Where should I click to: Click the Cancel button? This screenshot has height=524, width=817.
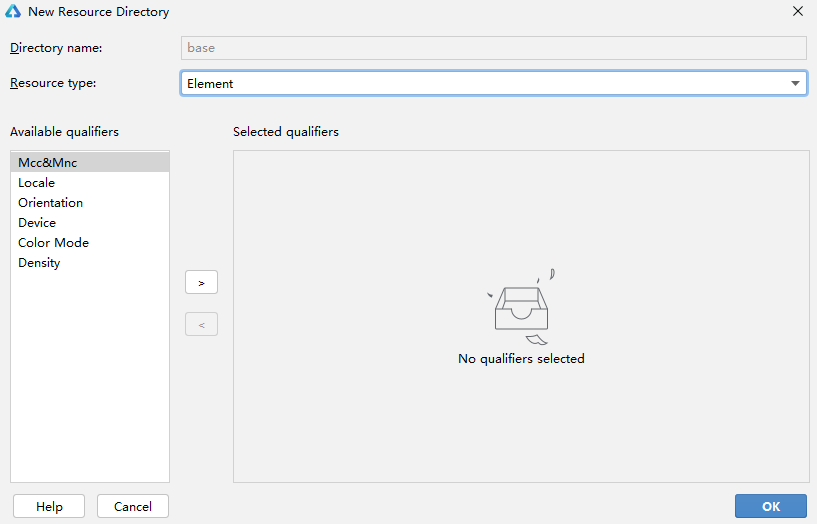[133, 506]
